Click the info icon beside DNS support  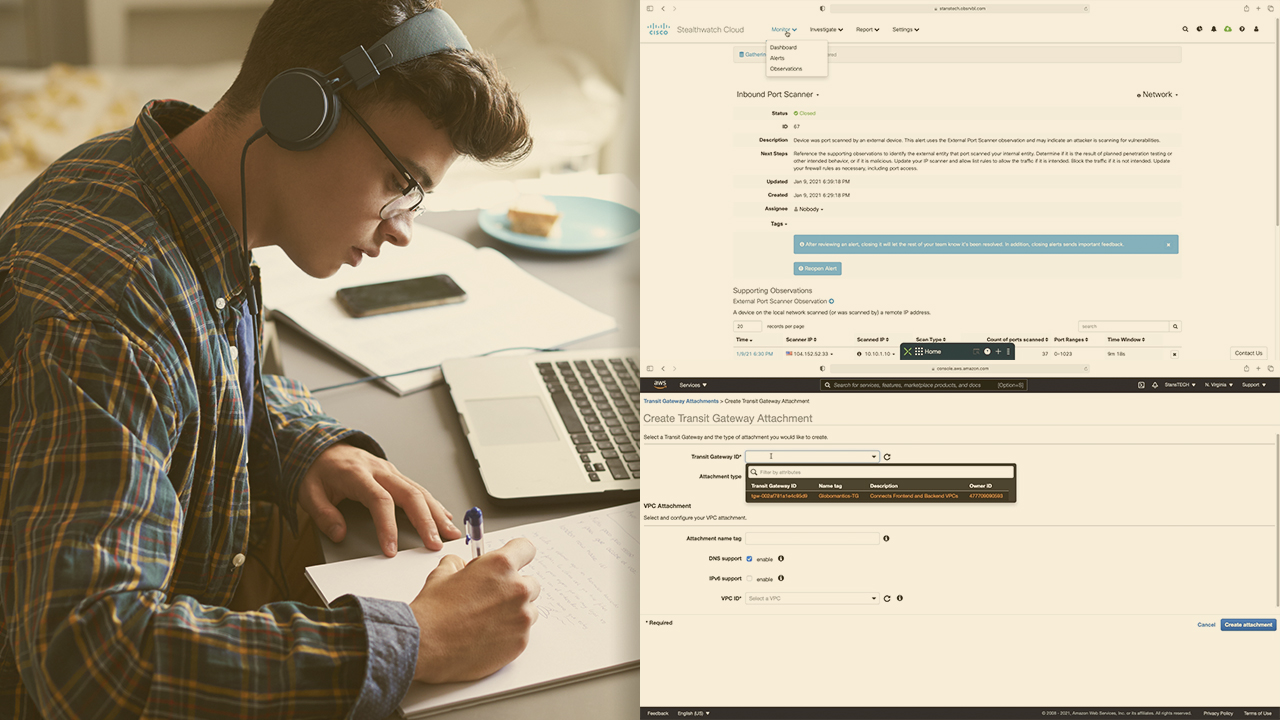pyautogui.click(x=781, y=559)
